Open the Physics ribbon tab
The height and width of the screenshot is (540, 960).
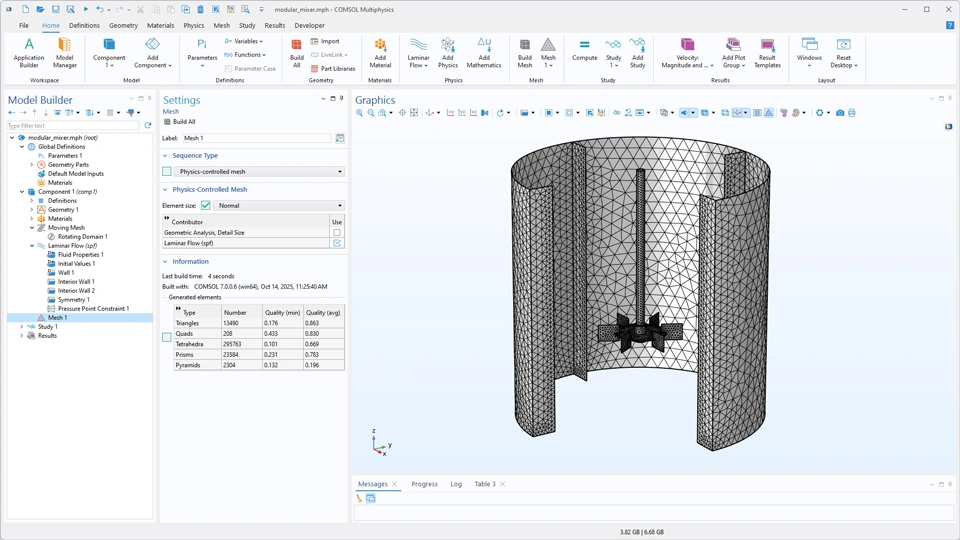pyautogui.click(x=194, y=26)
